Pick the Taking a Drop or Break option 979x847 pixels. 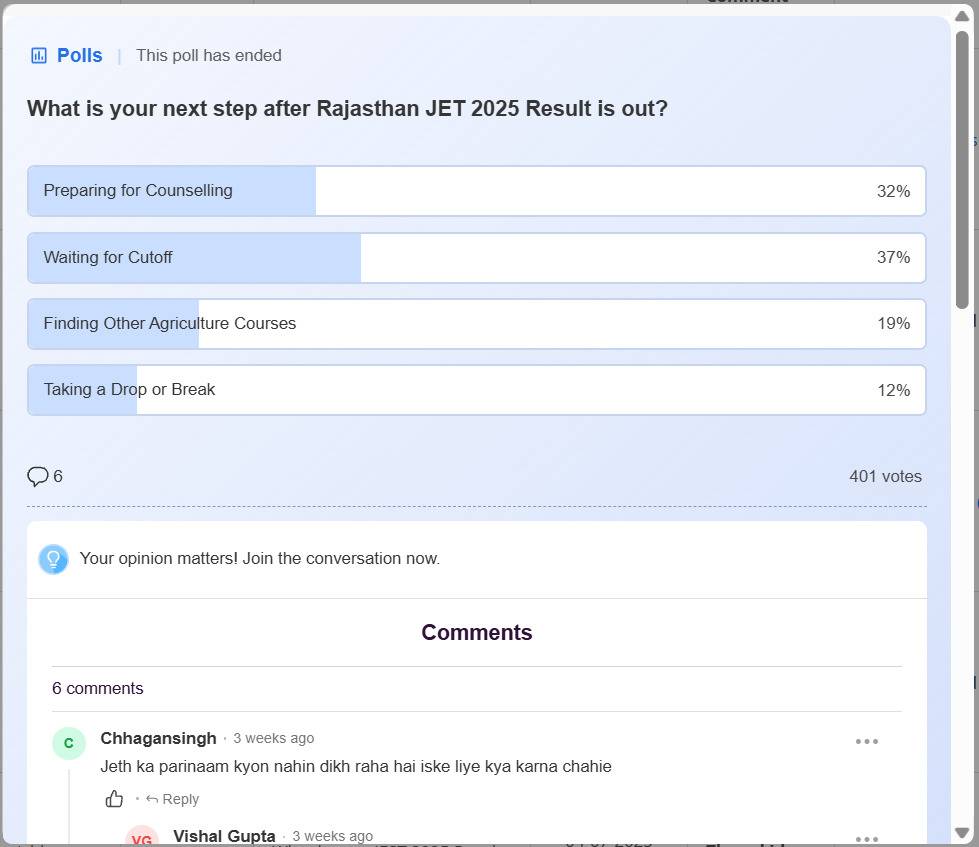pos(476,390)
